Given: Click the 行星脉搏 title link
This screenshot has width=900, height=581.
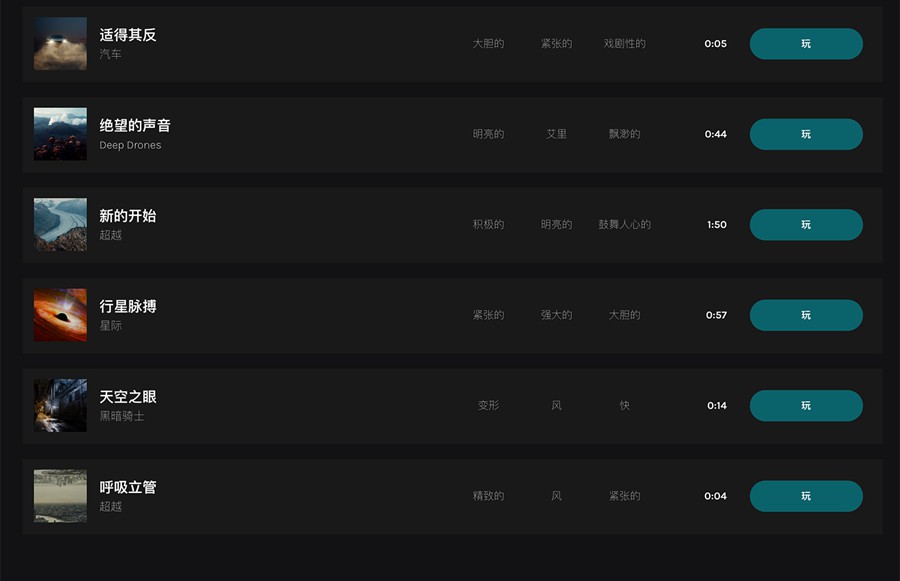Looking at the screenshot, I should [128, 306].
